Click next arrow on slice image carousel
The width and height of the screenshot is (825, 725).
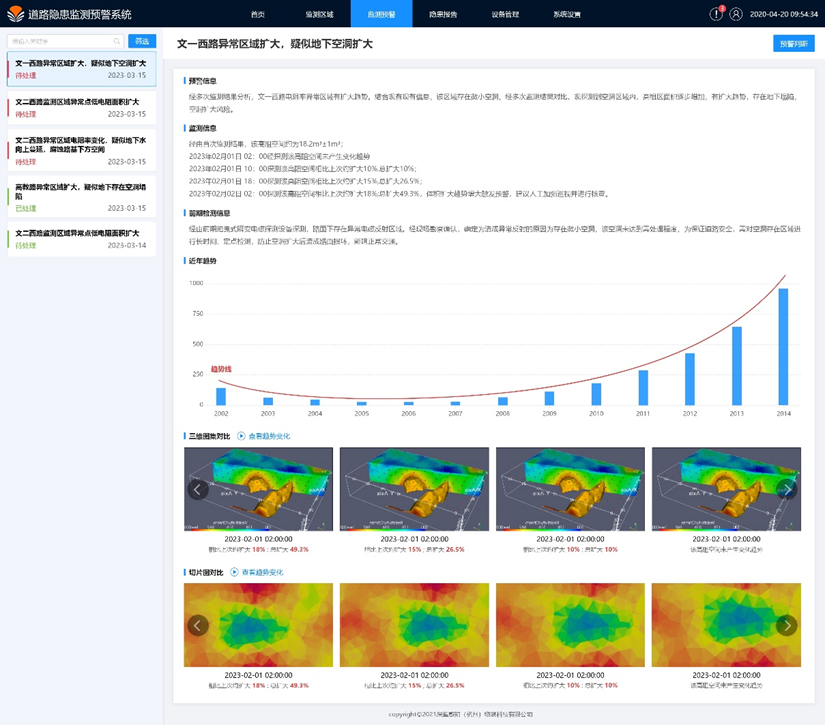pos(787,625)
